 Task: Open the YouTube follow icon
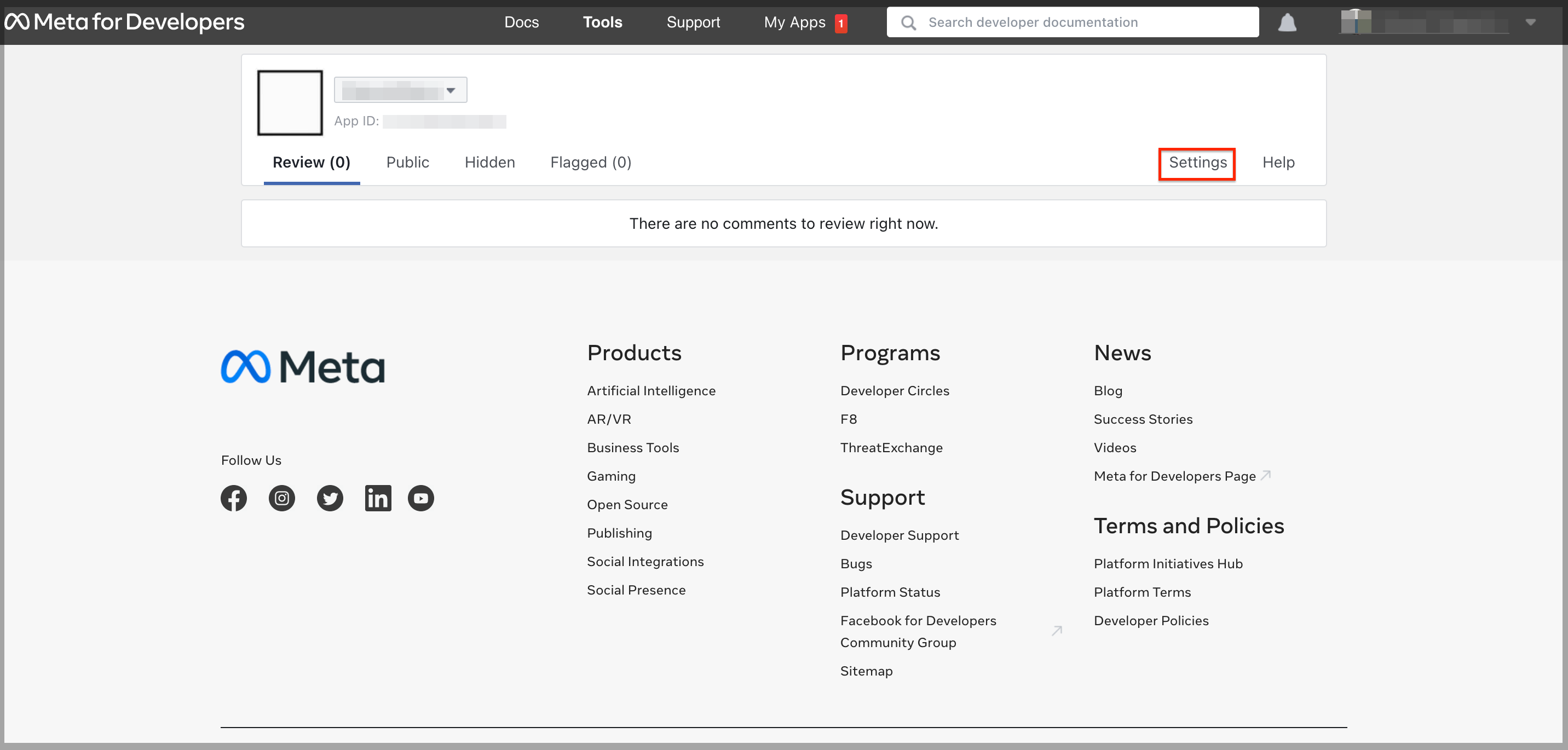tap(420, 498)
